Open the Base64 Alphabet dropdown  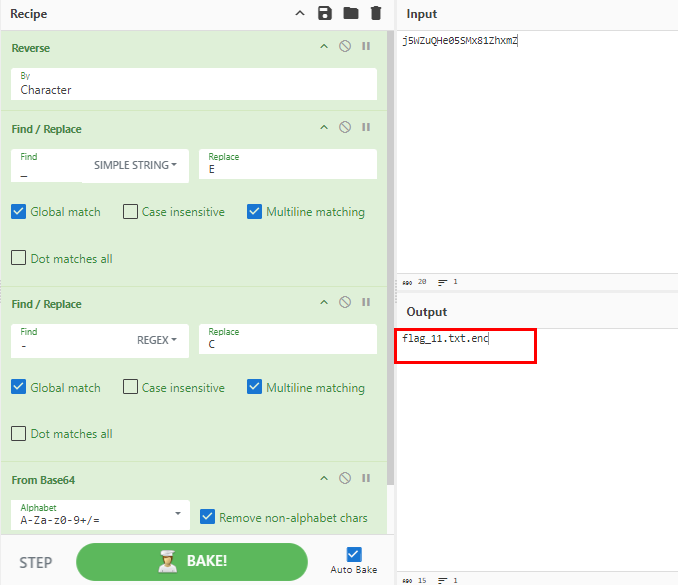[x=100, y=515]
